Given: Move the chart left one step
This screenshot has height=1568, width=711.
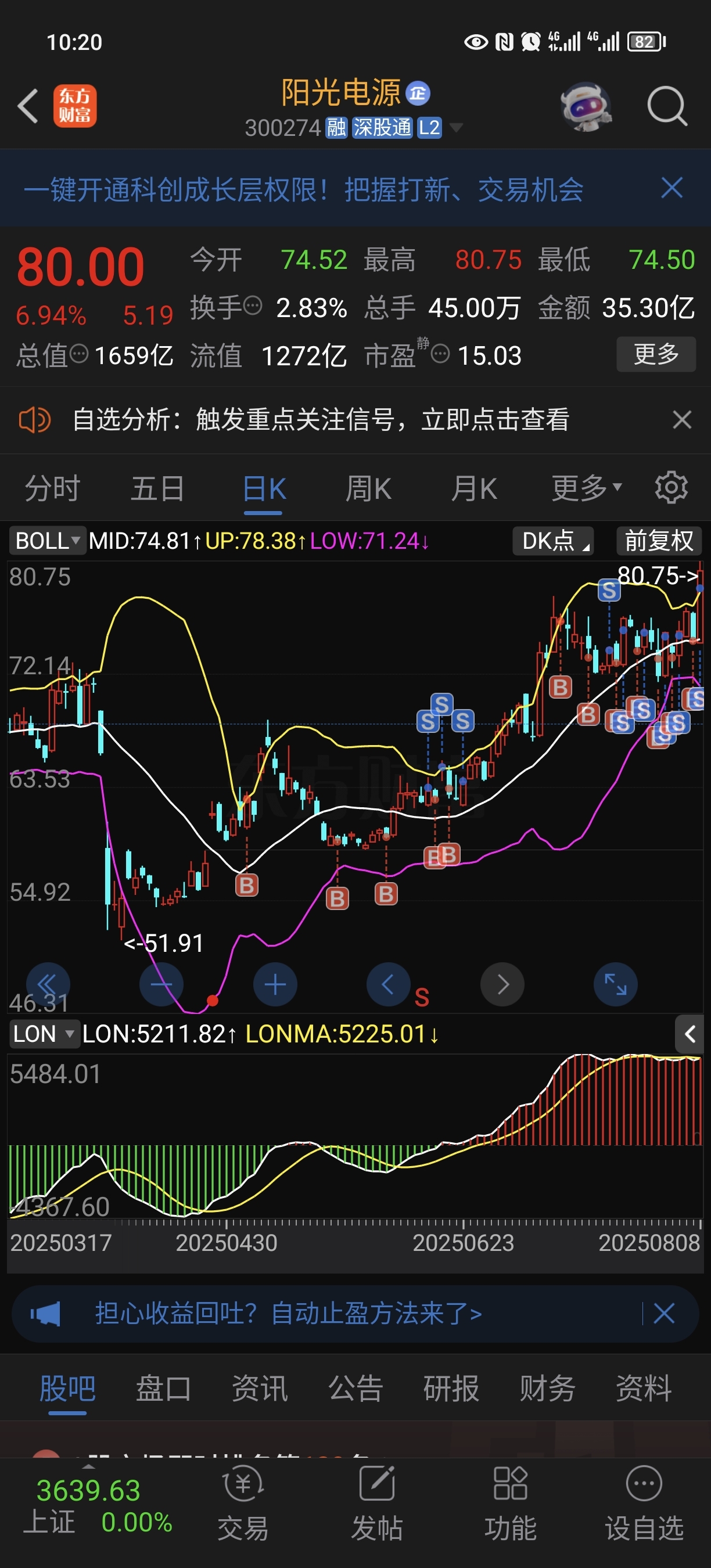Looking at the screenshot, I should tap(389, 984).
